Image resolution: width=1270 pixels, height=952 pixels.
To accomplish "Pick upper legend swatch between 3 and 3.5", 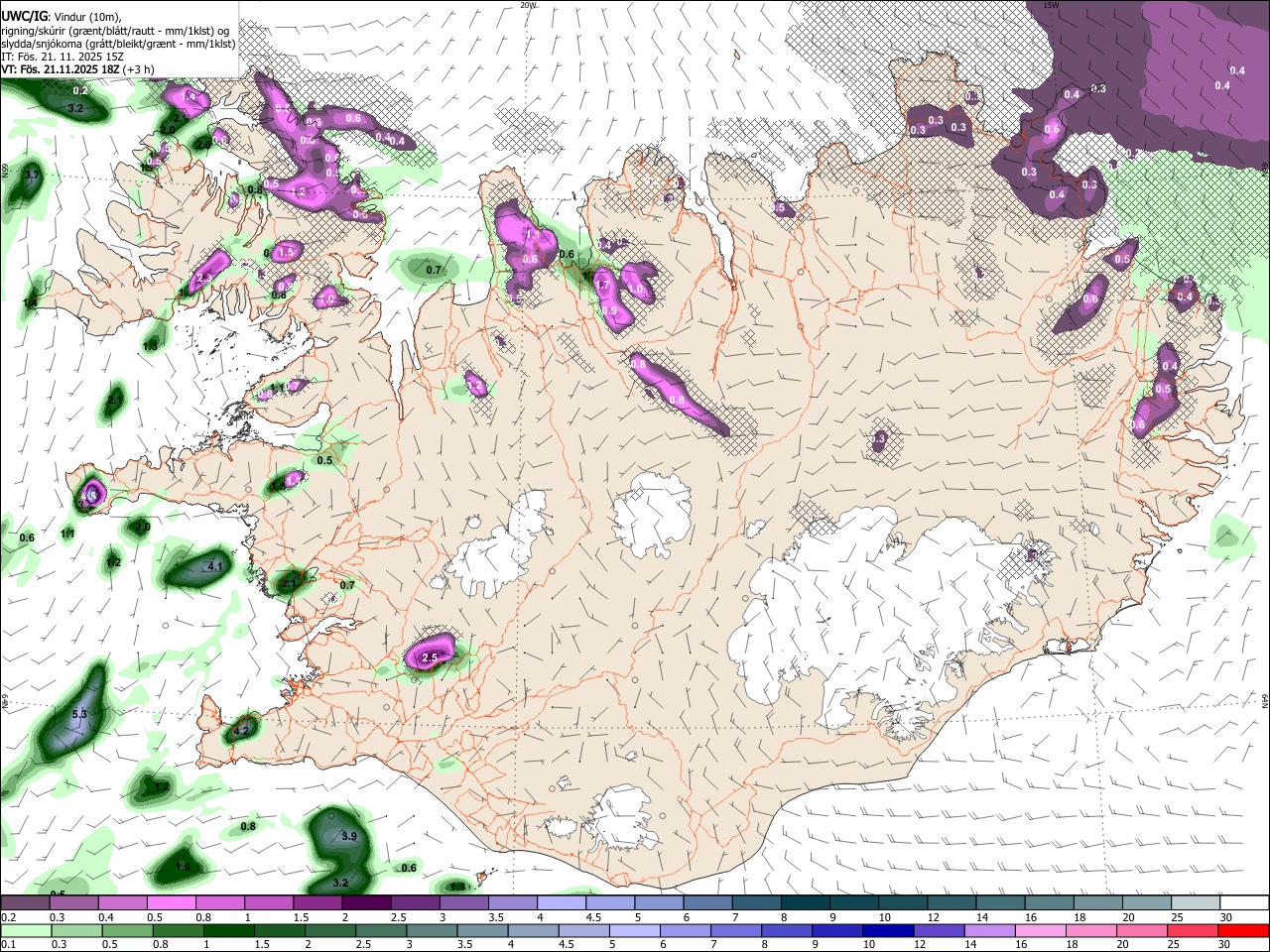I will (463, 903).
